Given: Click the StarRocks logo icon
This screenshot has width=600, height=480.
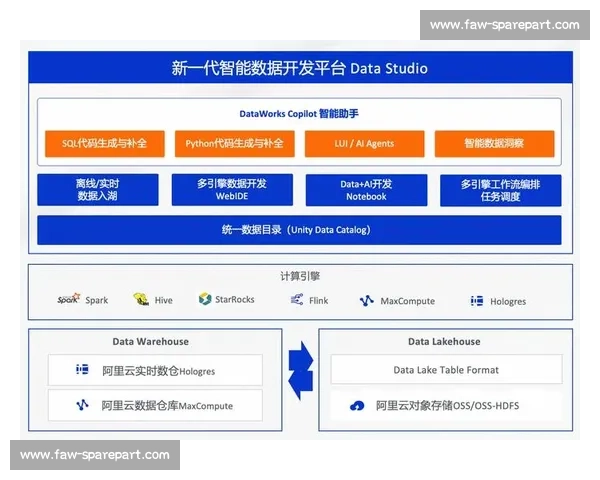Looking at the screenshot, I should [205, 299].
